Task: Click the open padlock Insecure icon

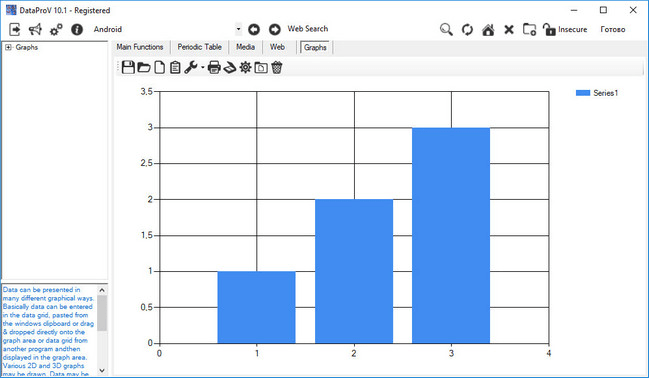Action: [x=549, y=29]
